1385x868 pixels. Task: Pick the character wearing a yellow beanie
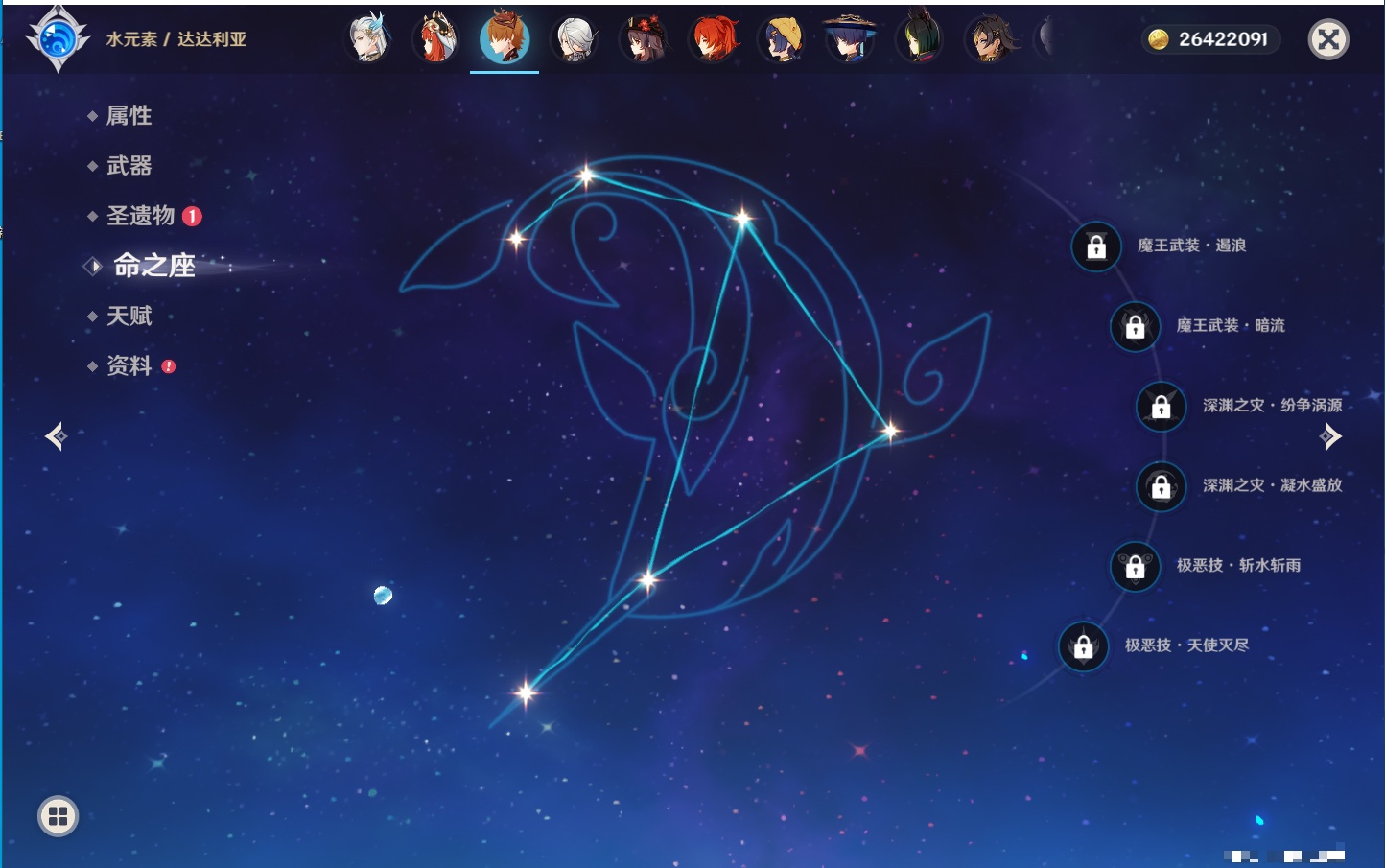click(x=782, y=39)
